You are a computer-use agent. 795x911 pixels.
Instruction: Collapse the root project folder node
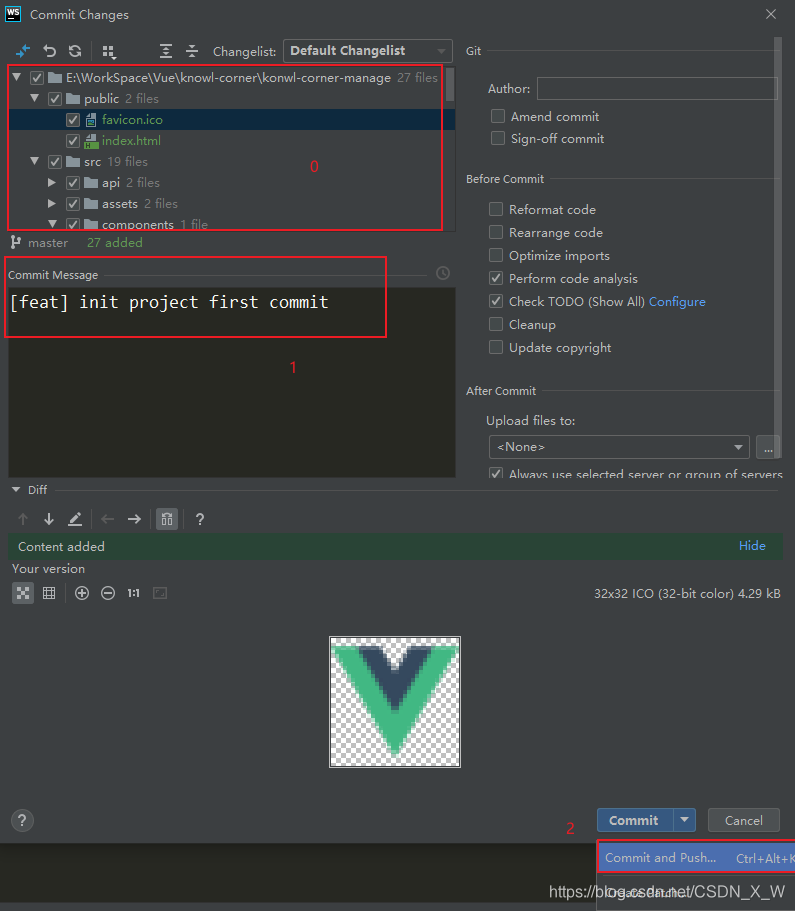[17, 77]
